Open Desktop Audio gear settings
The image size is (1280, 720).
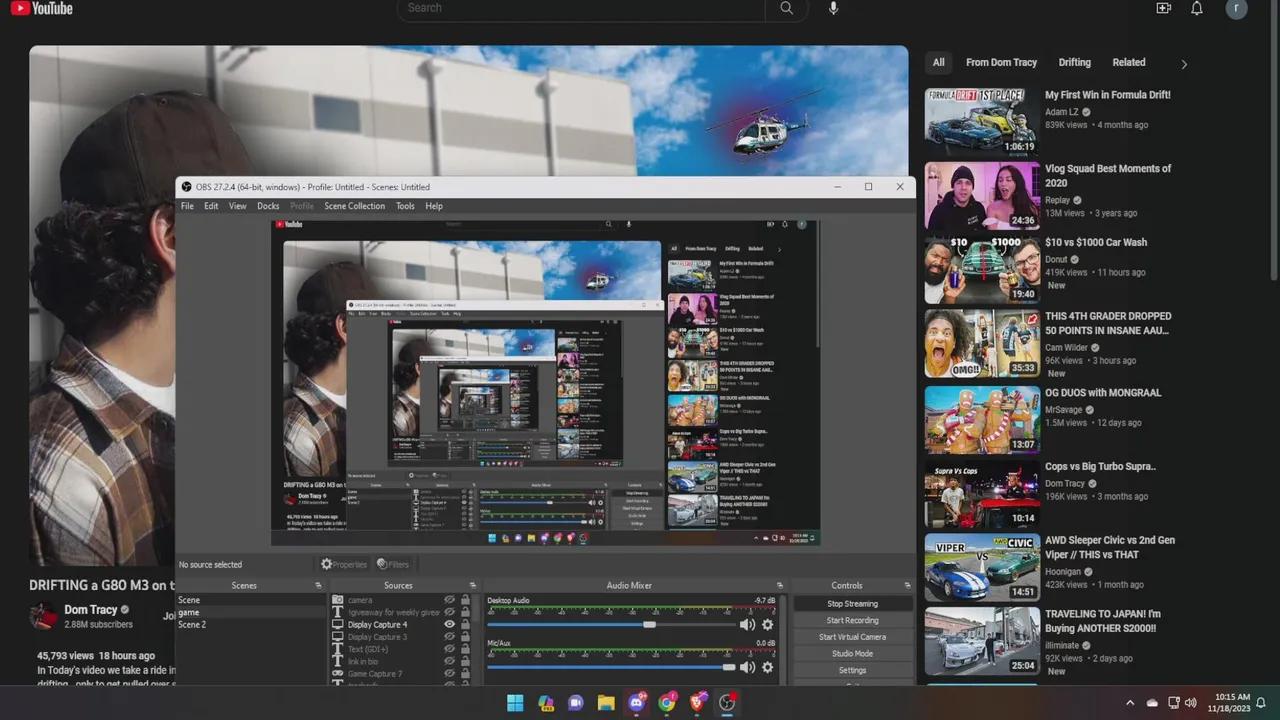tap(768, 625)
